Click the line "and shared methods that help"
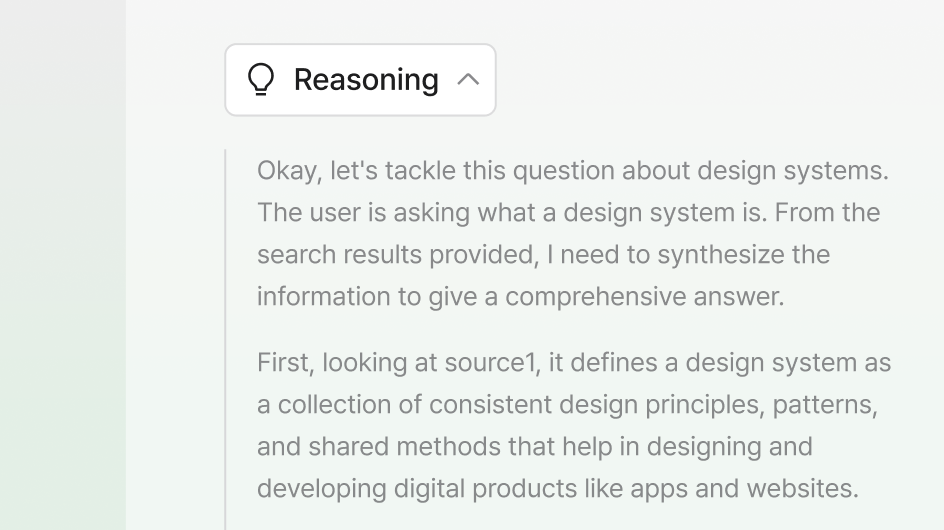The height and width of the screenshot is (530, 944). click(x=534, y=447)
